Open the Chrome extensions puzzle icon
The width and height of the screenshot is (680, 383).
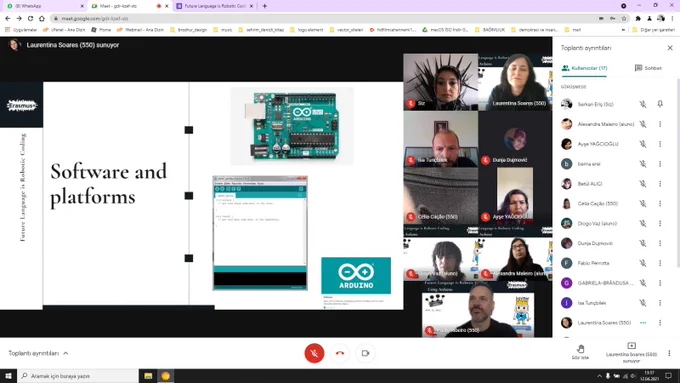[x=638, y=19]
